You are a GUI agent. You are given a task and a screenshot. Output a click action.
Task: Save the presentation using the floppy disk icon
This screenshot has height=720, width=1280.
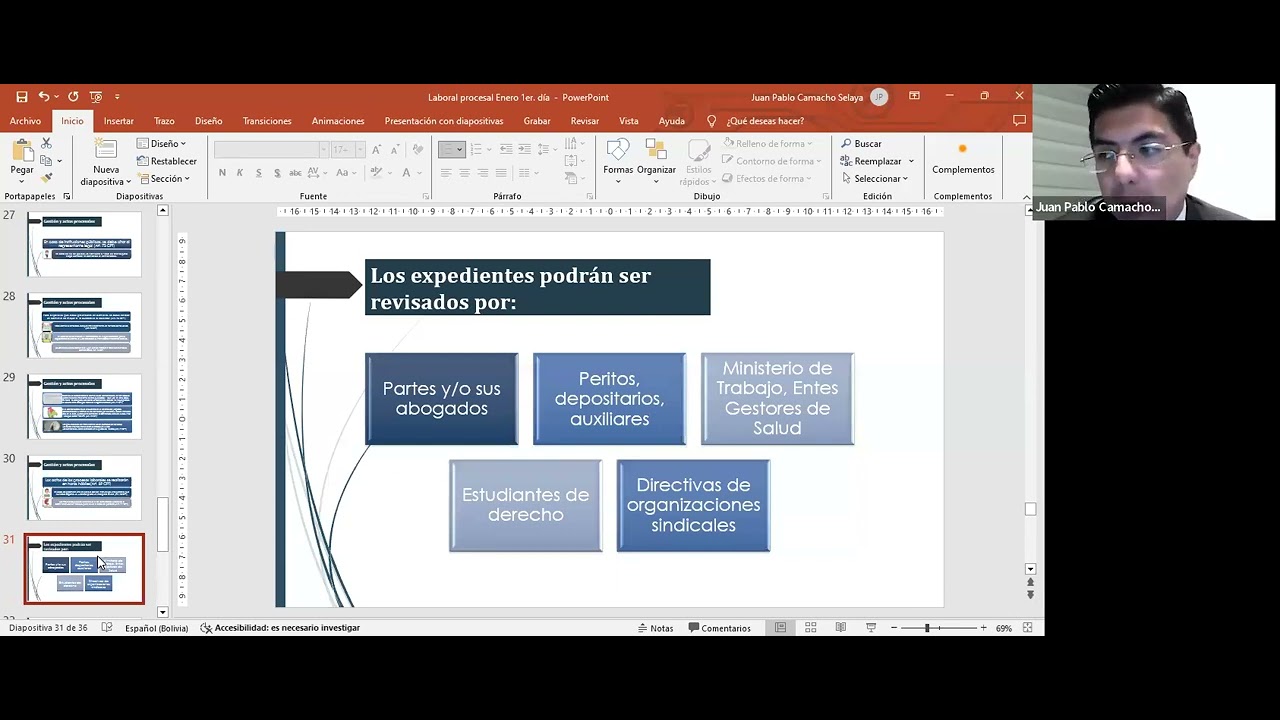coord(21,97)
